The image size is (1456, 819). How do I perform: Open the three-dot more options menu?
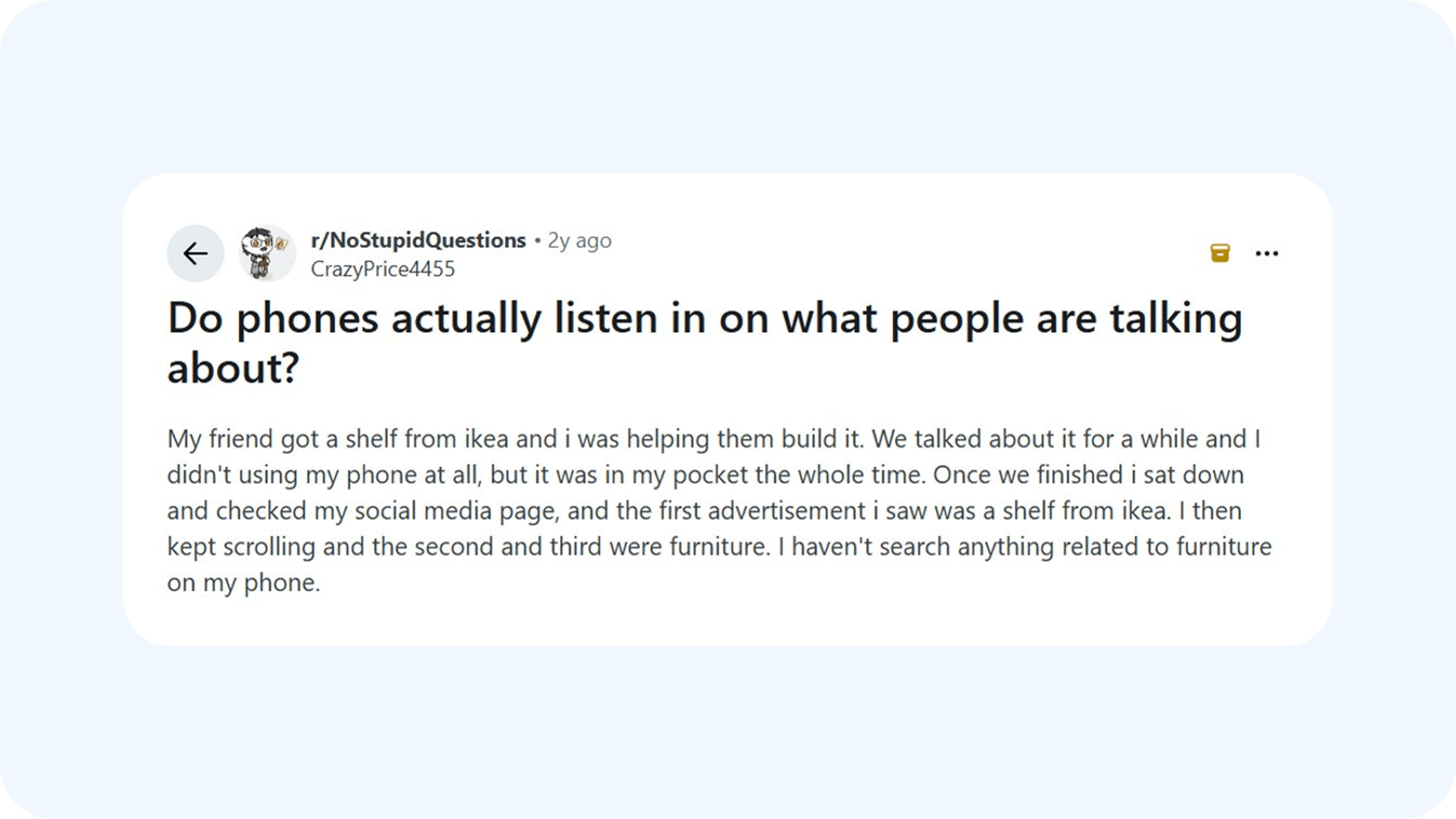pos(1267,253)
